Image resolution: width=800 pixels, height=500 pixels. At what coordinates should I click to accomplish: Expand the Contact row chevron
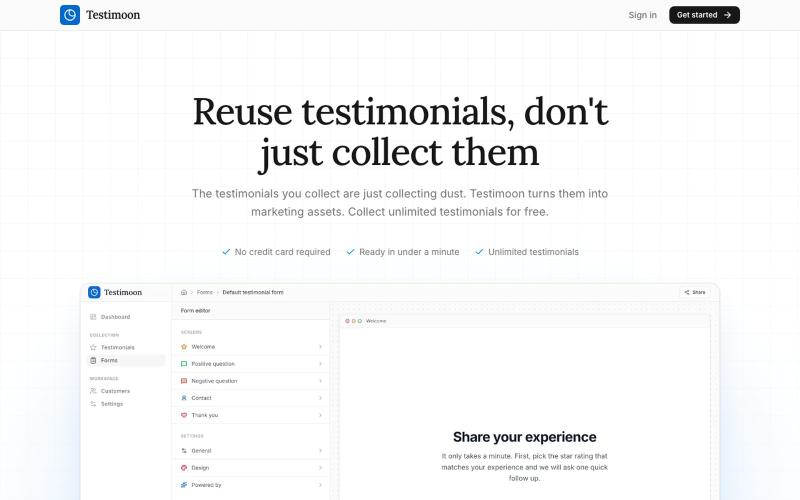click(320, 398)
